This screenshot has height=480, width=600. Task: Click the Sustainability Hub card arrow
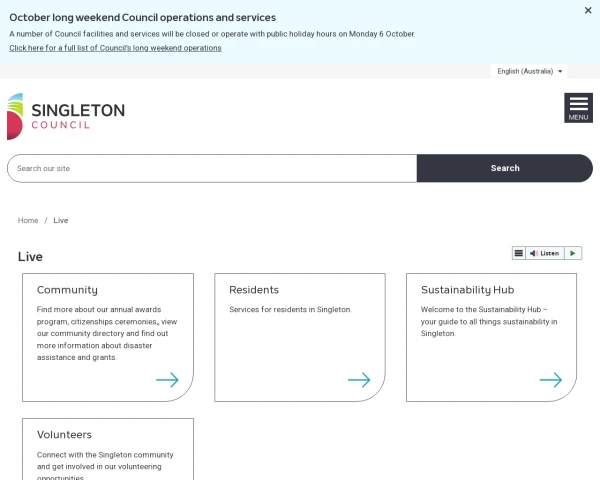(x=551, y=380)
